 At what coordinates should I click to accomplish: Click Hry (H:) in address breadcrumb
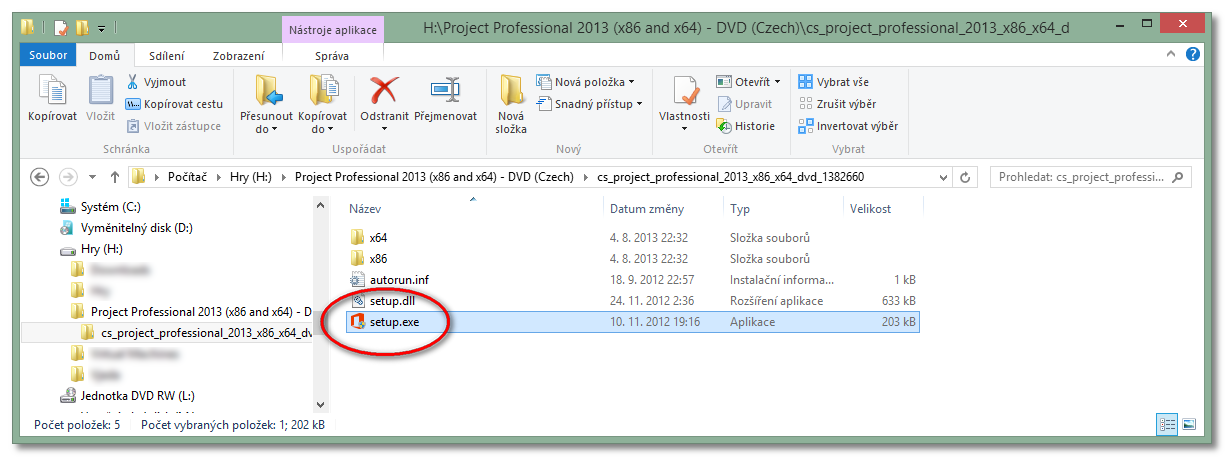point(252,177)
